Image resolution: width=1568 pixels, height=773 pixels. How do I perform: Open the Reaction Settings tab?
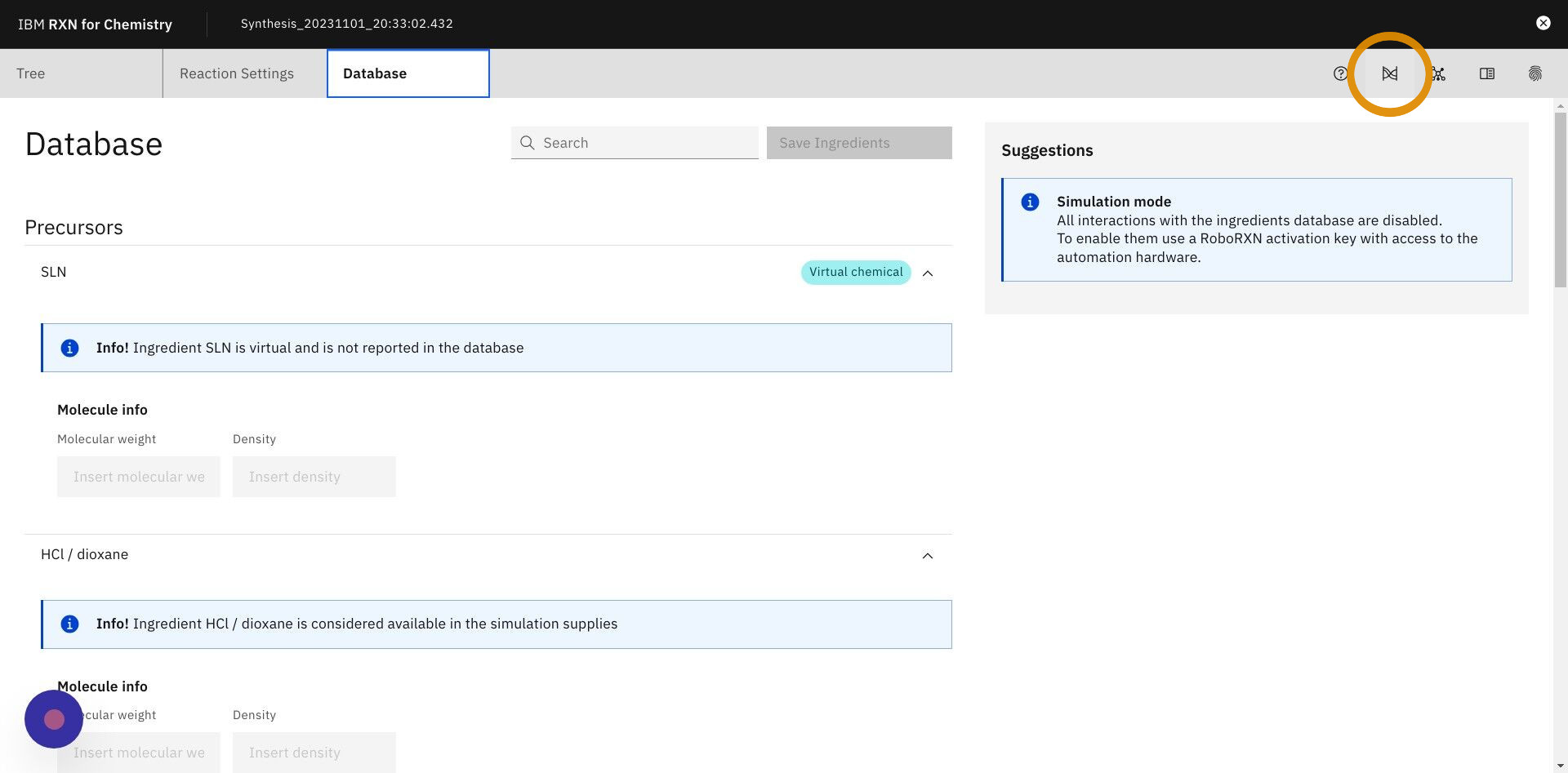pyautogui.click(x=245, y=73)
